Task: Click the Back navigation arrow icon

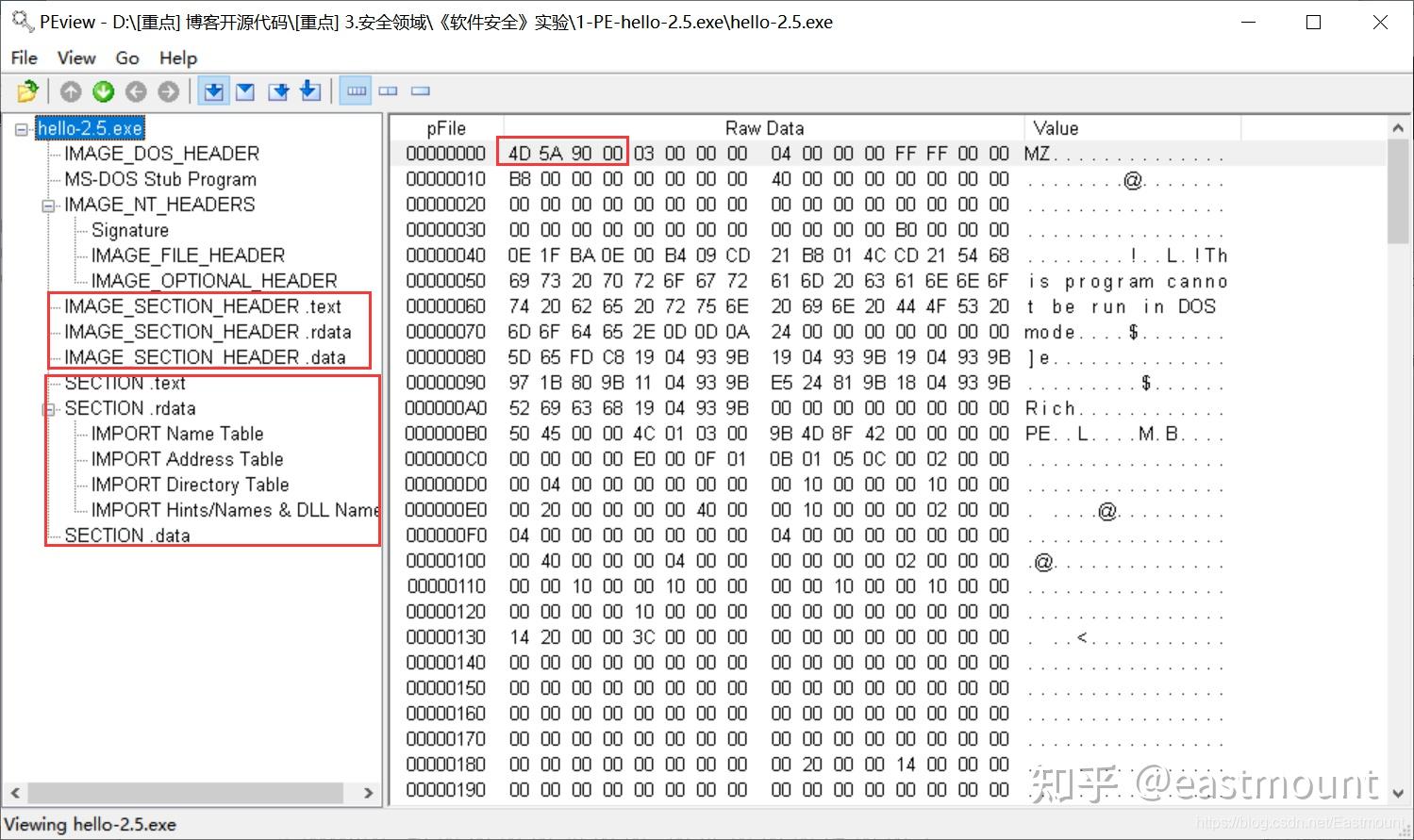Action: (135, 91)
